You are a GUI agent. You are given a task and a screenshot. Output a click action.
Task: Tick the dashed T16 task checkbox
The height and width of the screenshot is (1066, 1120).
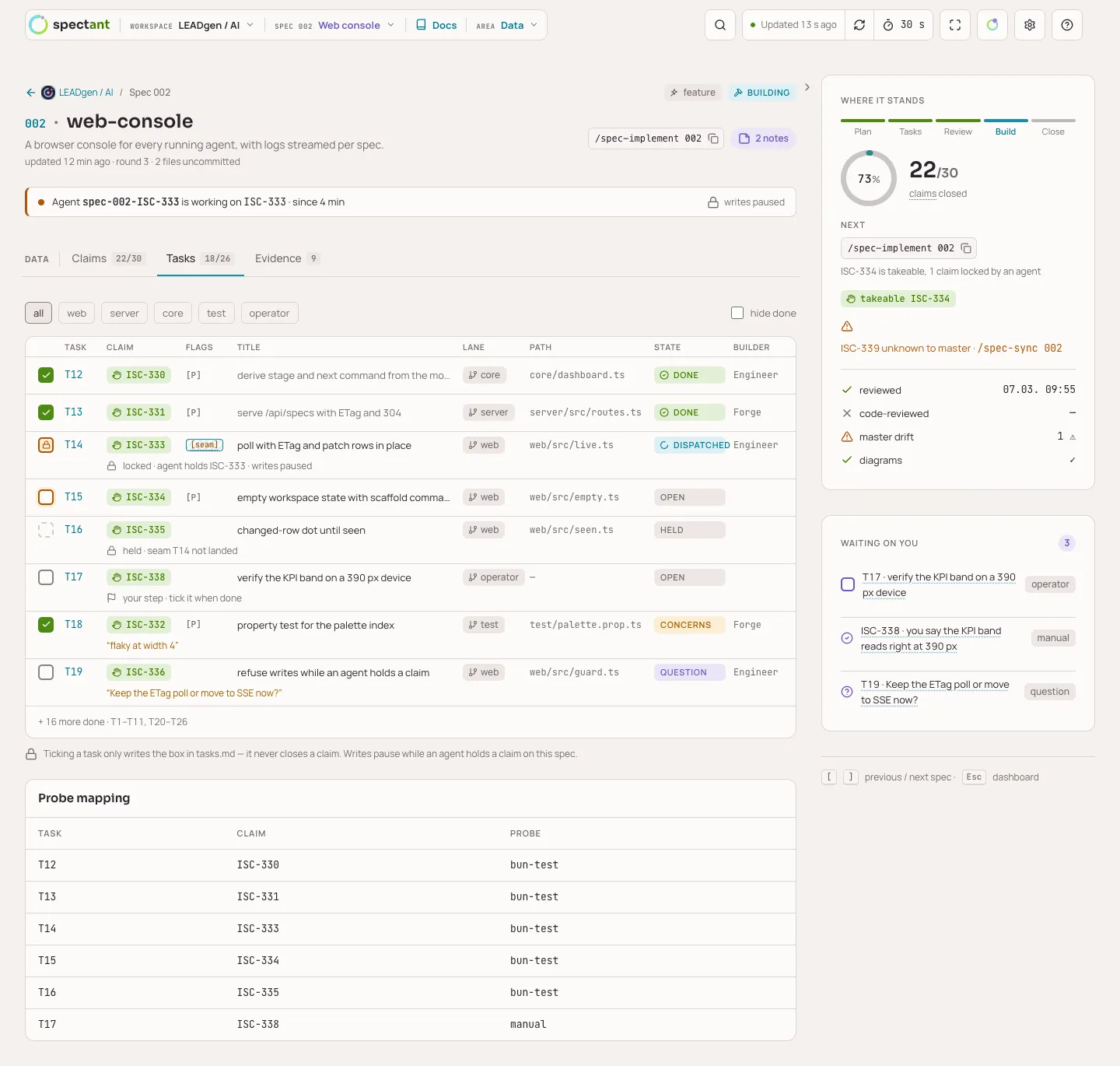point(46,530)
